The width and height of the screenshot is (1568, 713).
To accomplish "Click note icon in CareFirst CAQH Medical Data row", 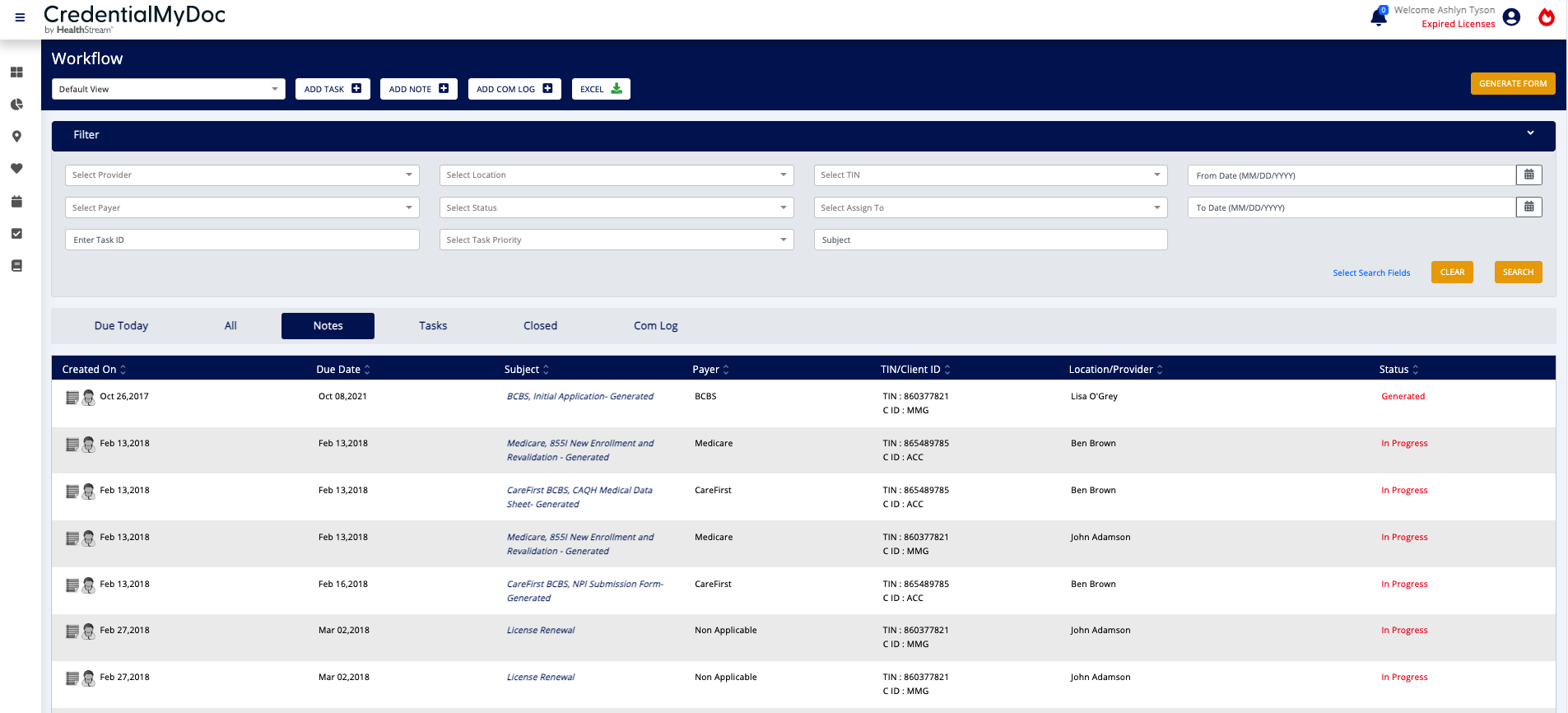I will point(72,492).
